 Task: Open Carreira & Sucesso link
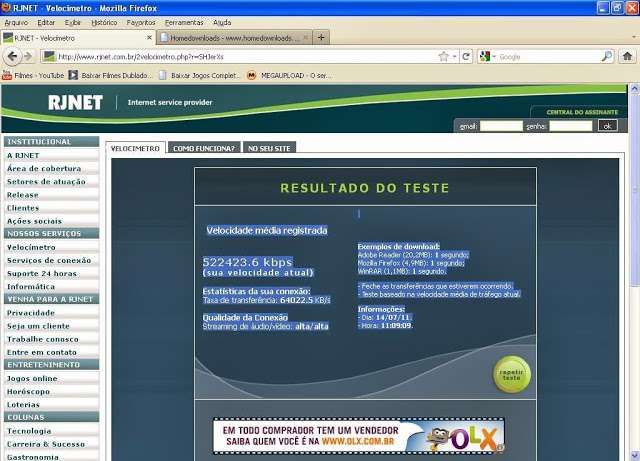(46, 444)
